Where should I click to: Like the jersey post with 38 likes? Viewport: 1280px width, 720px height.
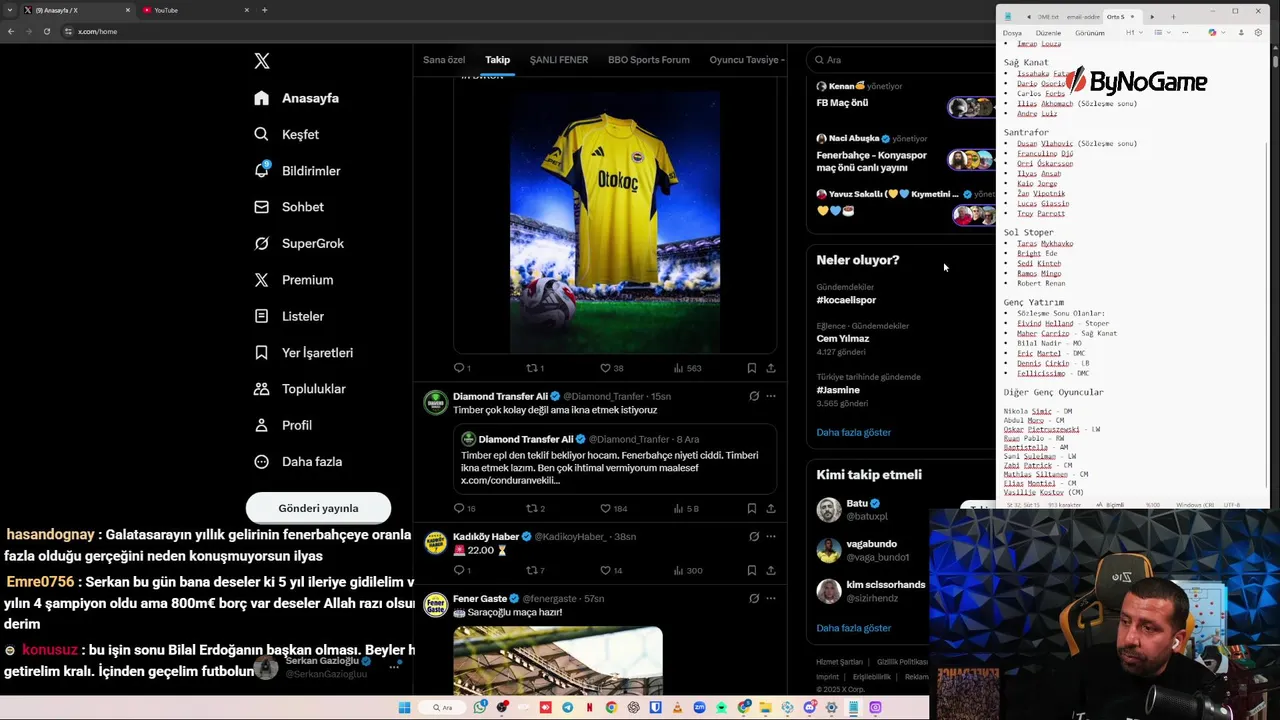coord(611,368)
